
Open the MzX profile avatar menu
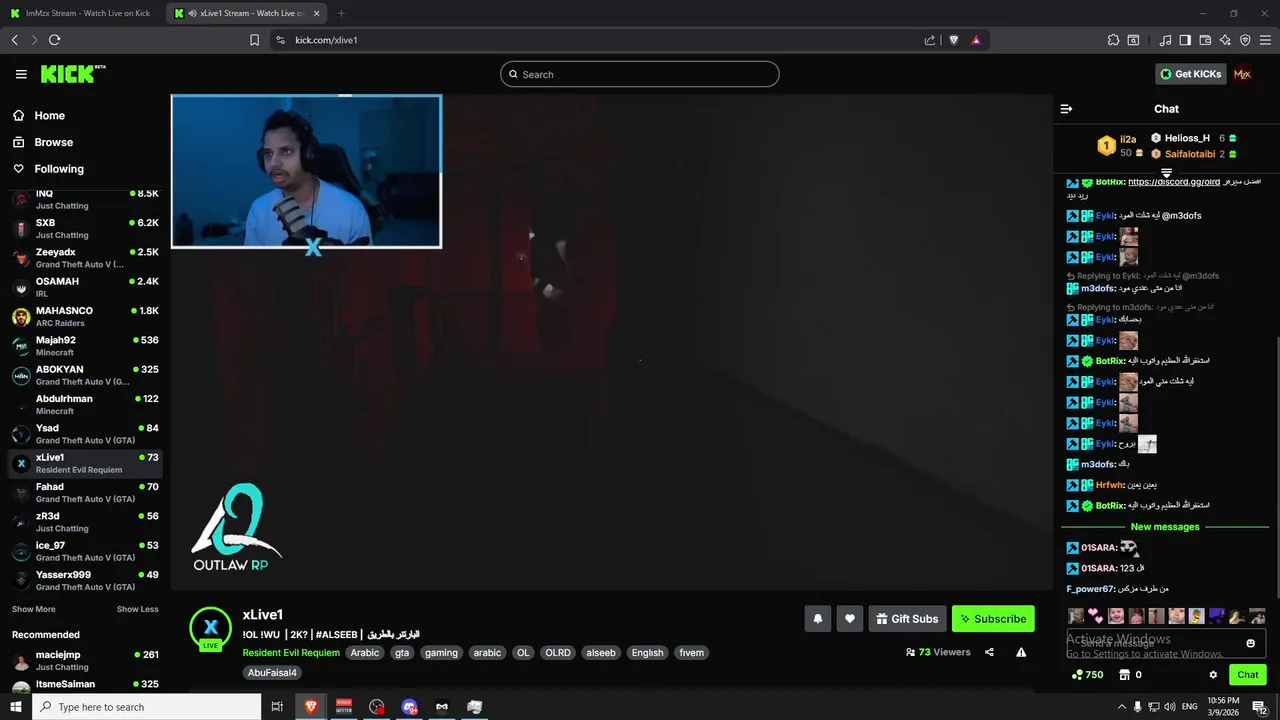1243,74
